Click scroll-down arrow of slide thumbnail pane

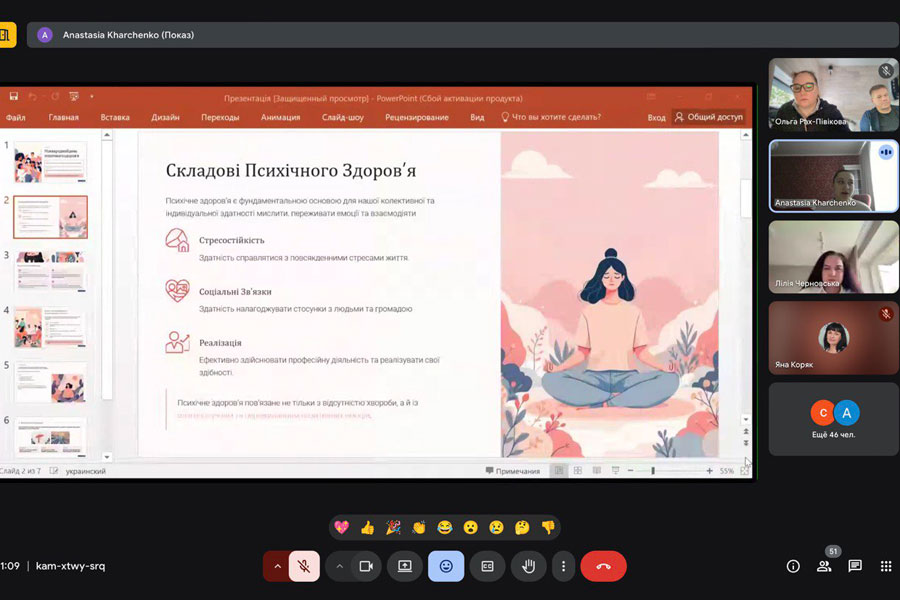pyautogui.click(x=107, y=457)
